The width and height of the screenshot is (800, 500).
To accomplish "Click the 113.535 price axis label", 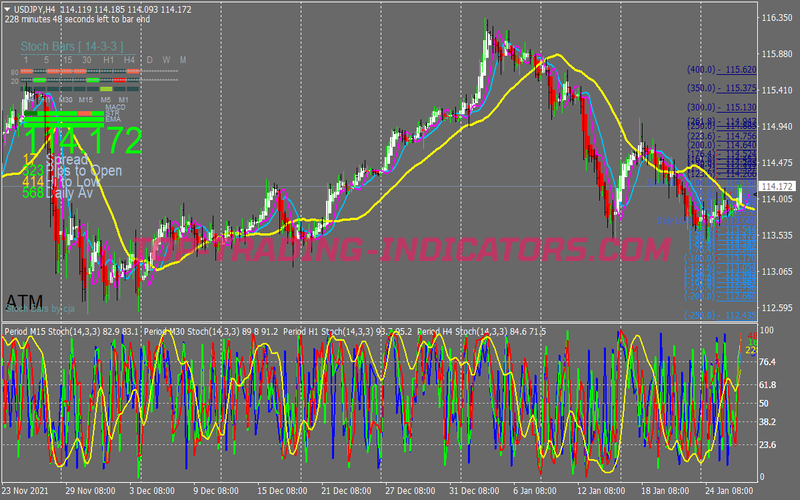I will pyautogui.click(x=777, y=235).
